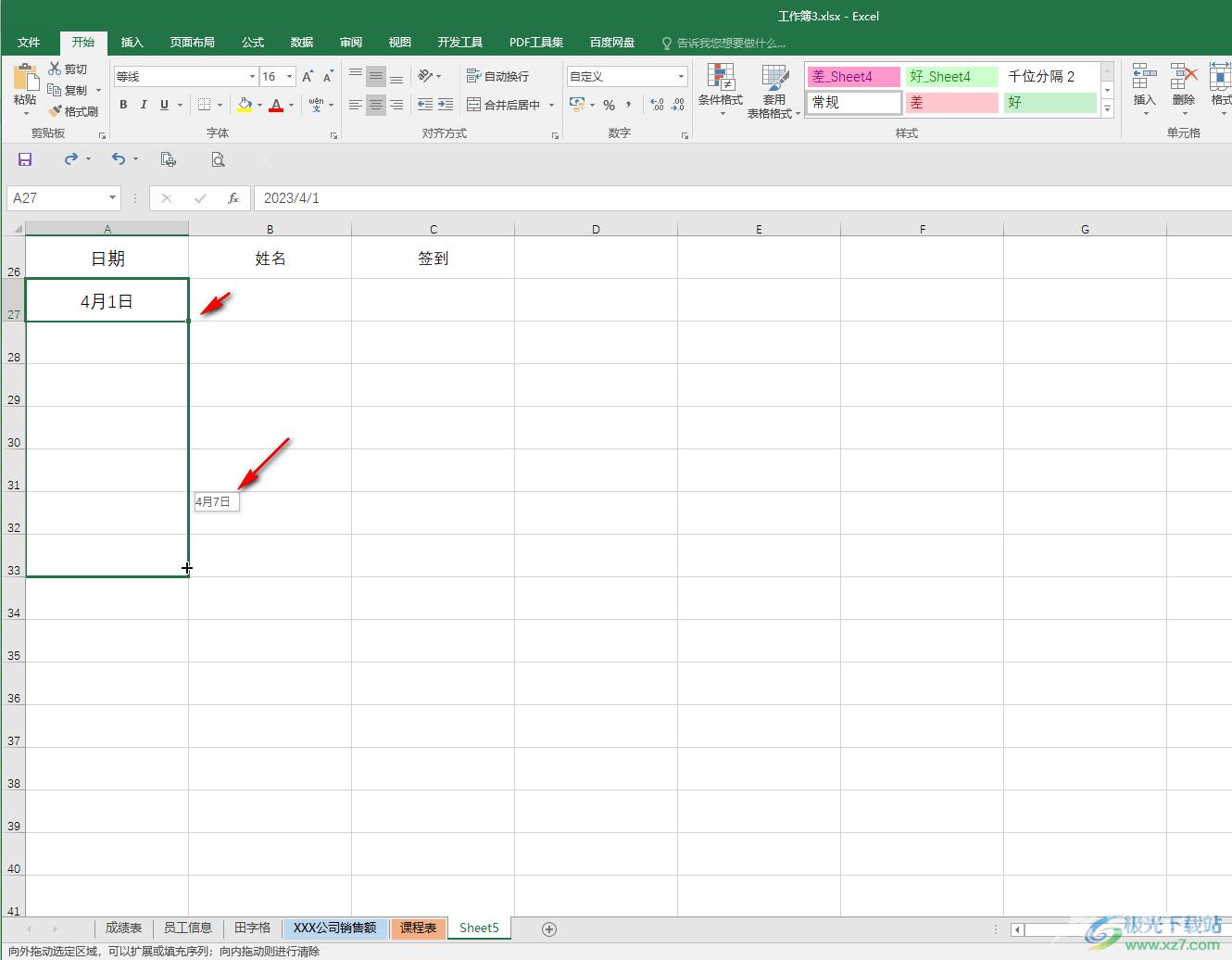Apply the 常规 cell style
This screenshot has height=960, width=1232.
(x=853, y=102)
